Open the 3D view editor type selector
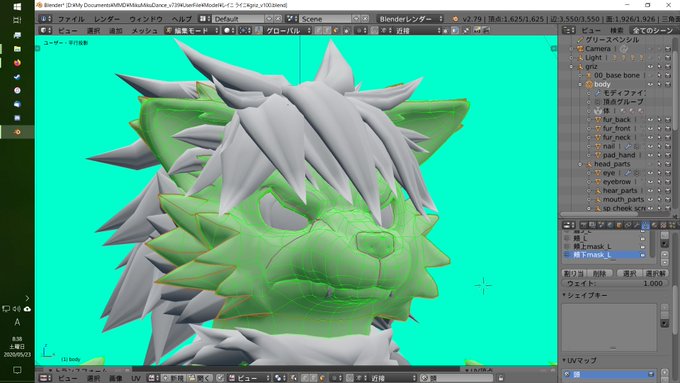680x383 pixels. (45, 31)
